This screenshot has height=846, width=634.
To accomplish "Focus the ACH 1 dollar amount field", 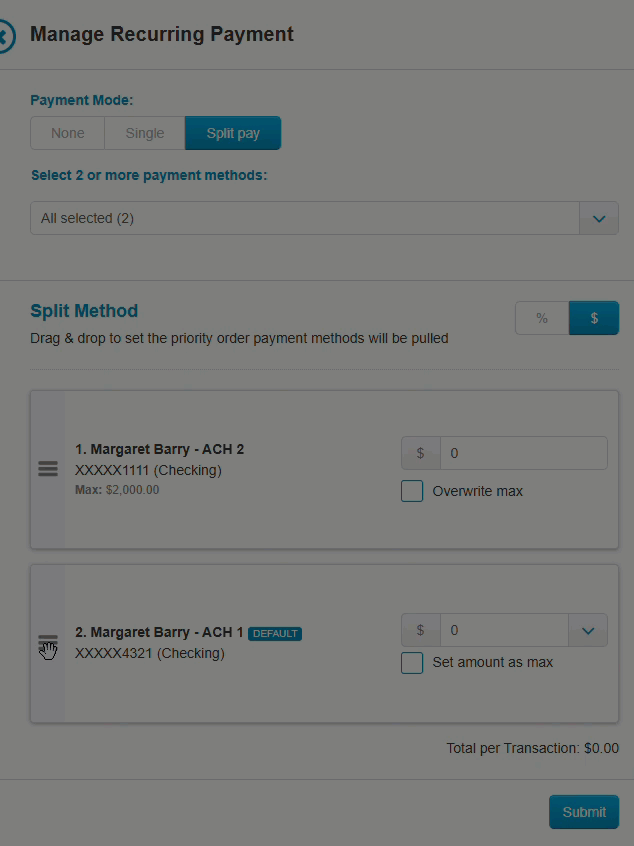I will [504, 630].
